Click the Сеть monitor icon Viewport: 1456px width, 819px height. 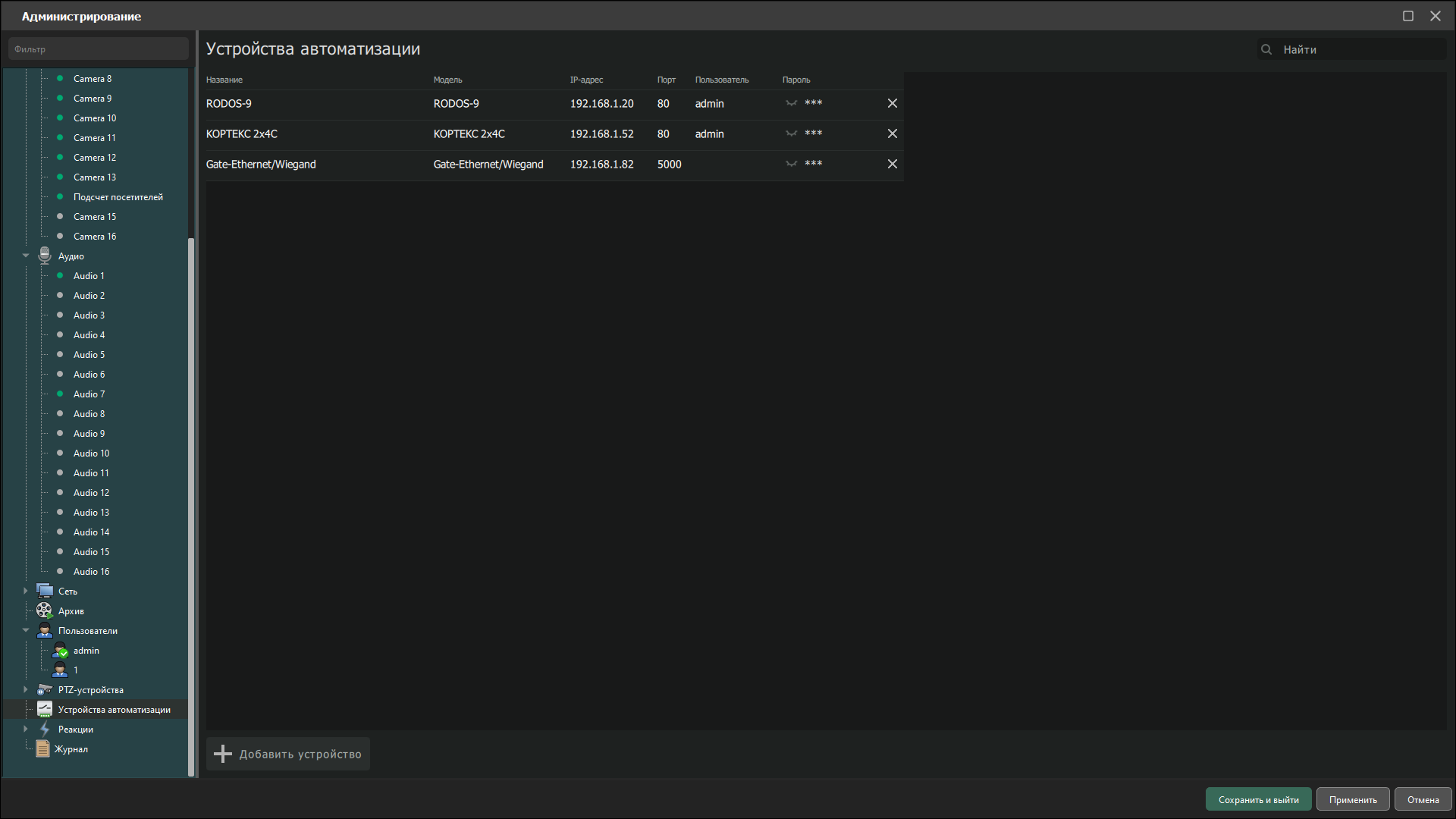[45, 591]
